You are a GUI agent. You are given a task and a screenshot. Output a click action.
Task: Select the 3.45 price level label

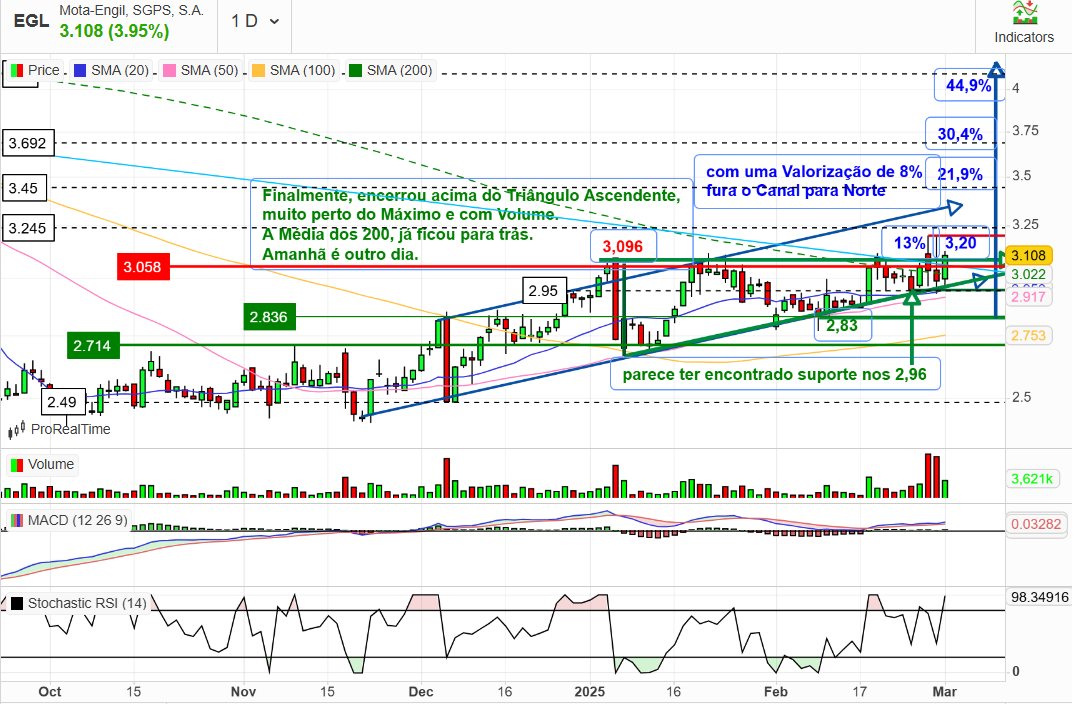24,188
